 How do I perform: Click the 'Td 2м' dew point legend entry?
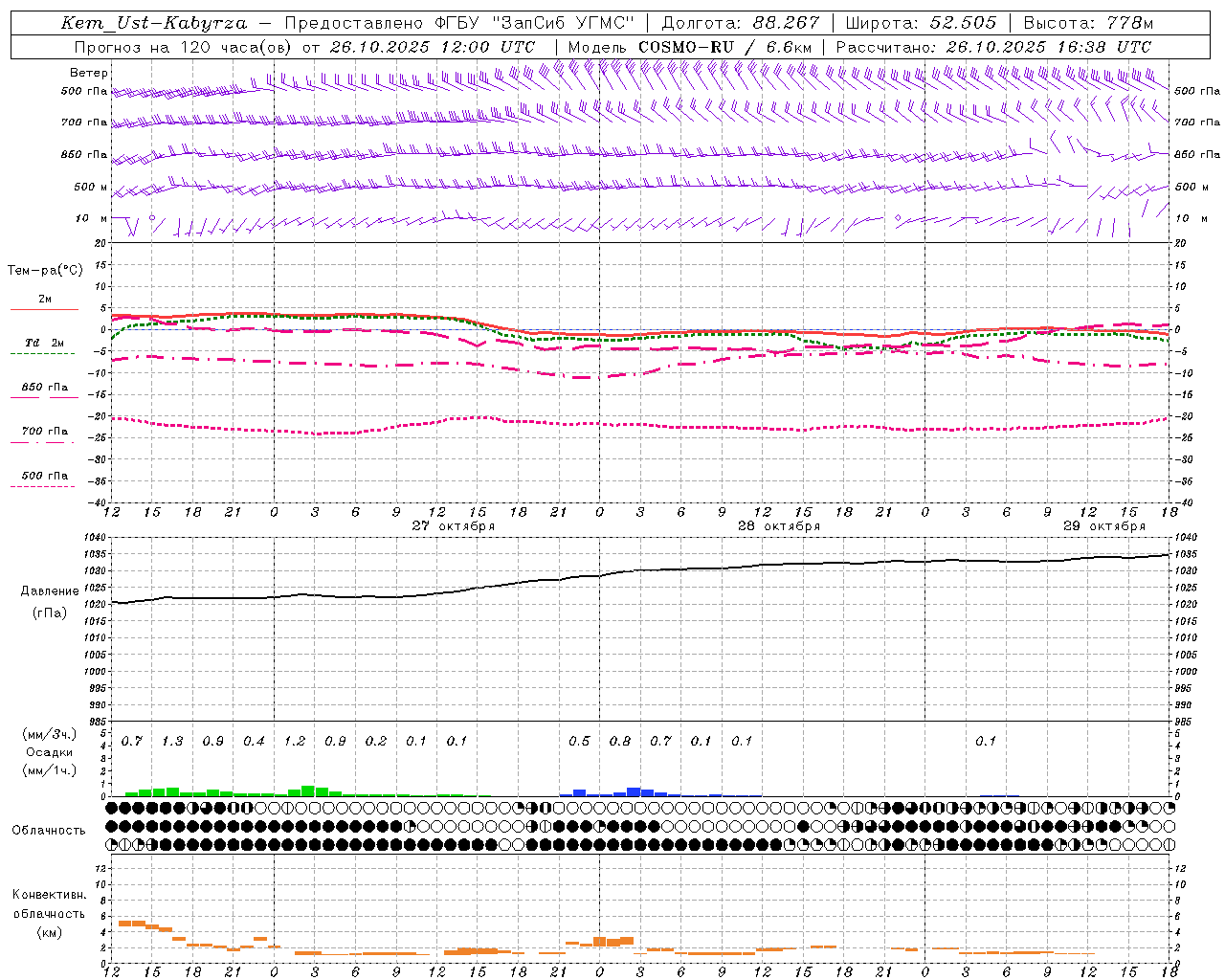click(44, 343)
